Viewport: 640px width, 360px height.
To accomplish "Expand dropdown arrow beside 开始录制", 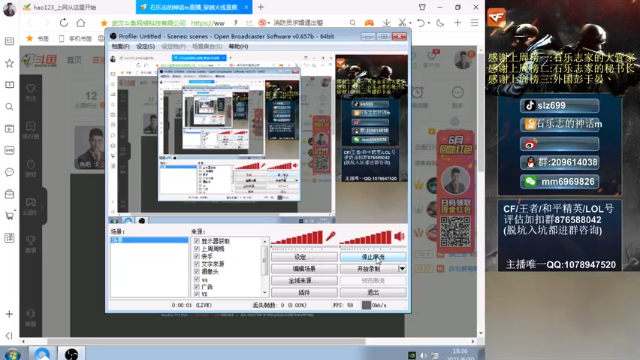I will point(402,269).
